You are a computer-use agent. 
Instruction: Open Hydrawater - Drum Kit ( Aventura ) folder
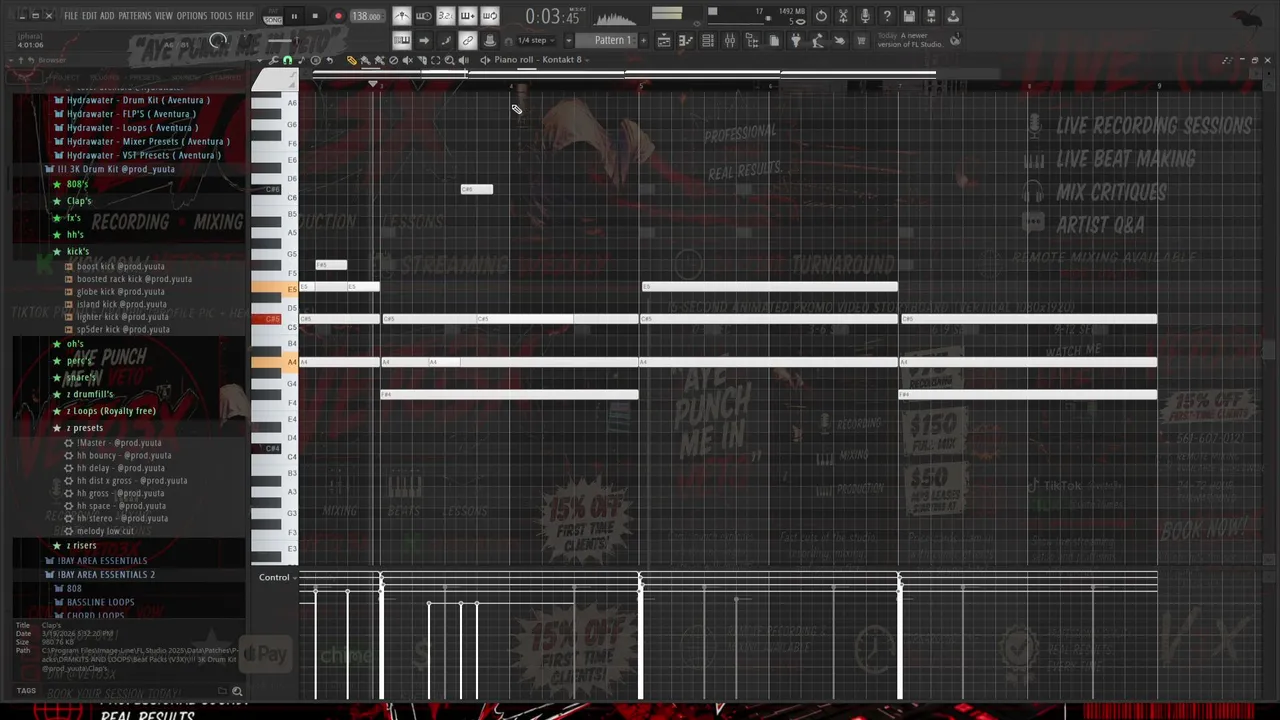pos(138,100)
